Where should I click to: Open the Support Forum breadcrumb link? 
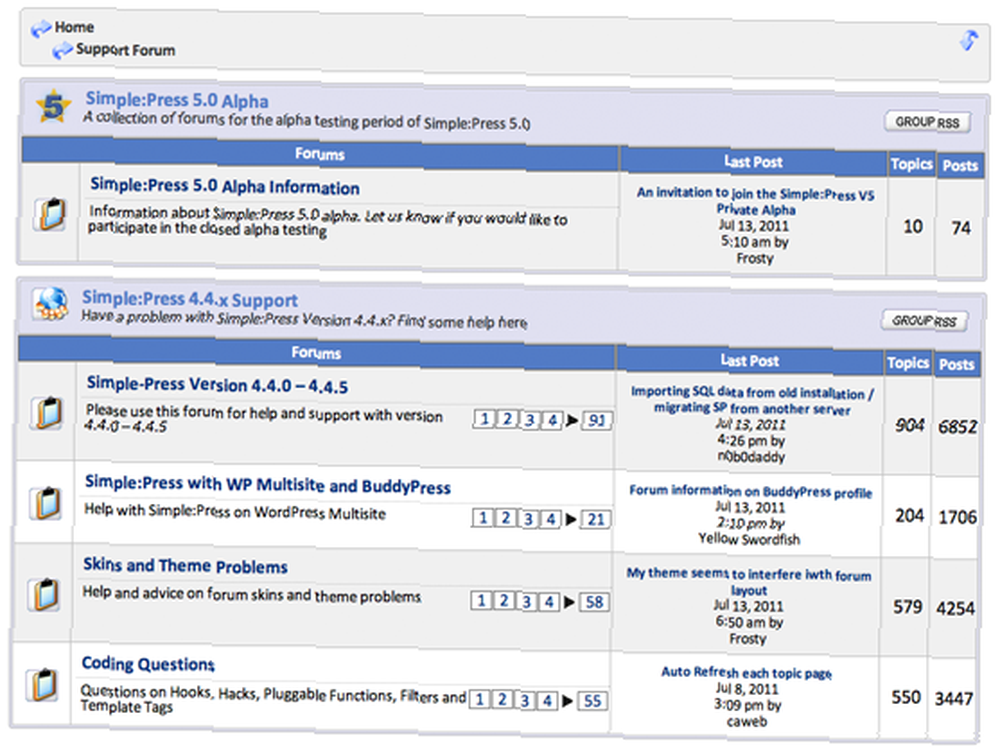pyautogui.click(x=126, y=50)
